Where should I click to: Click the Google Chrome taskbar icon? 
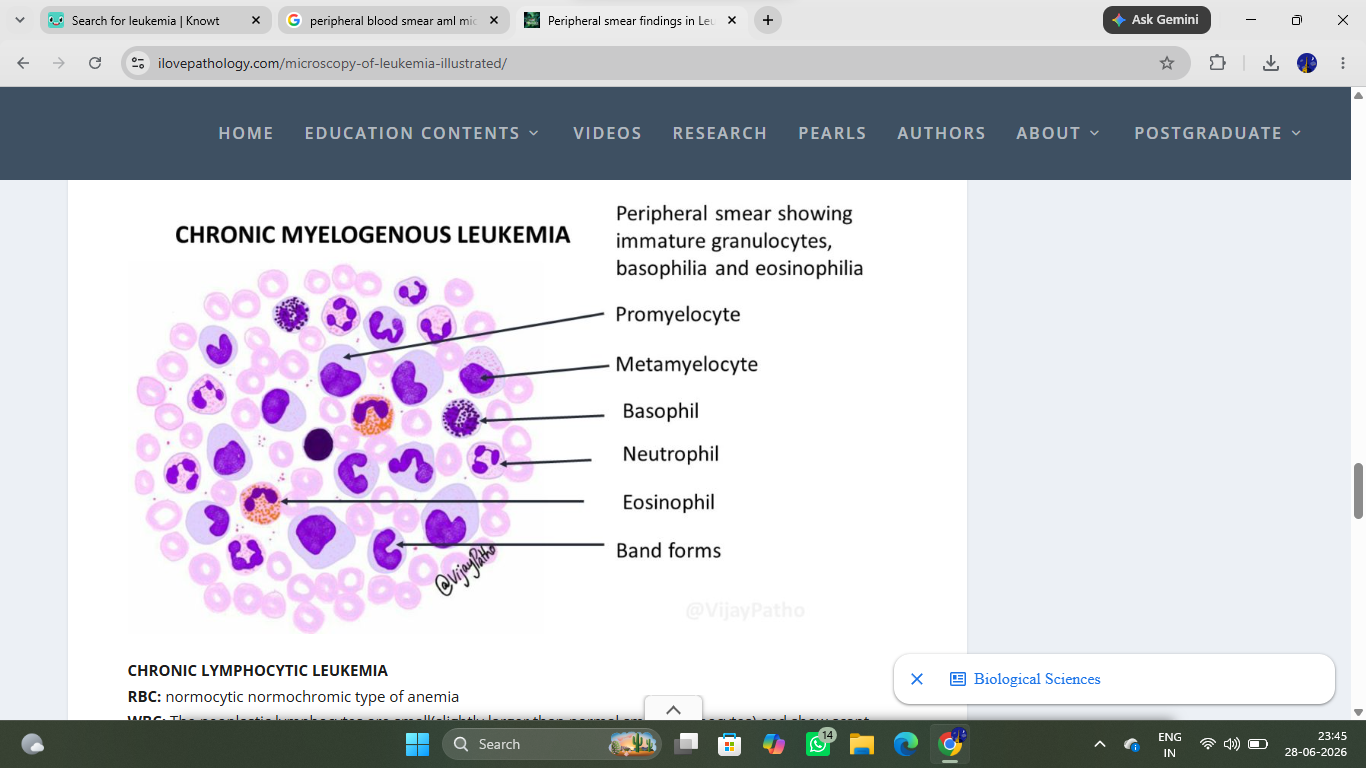point(950,744)
